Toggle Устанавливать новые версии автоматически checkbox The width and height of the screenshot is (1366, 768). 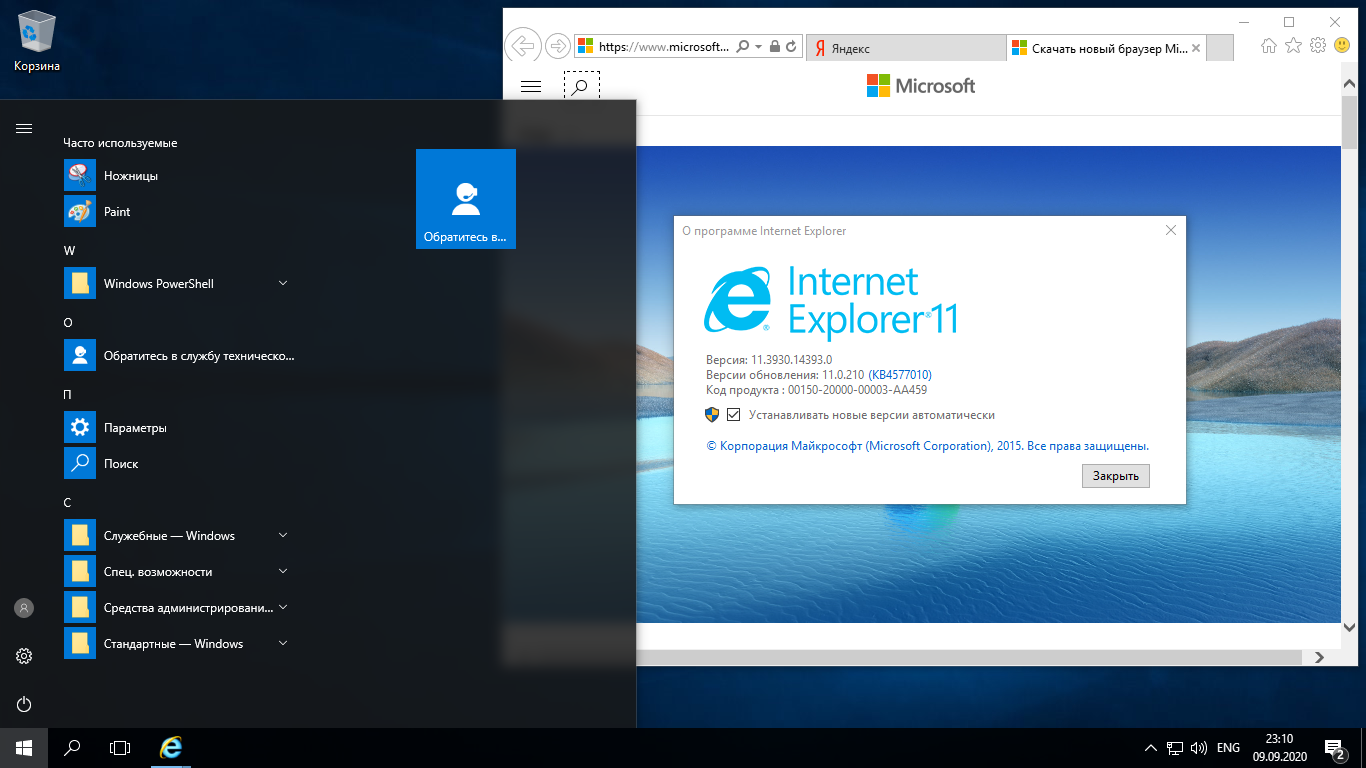(x=733, y=415)
